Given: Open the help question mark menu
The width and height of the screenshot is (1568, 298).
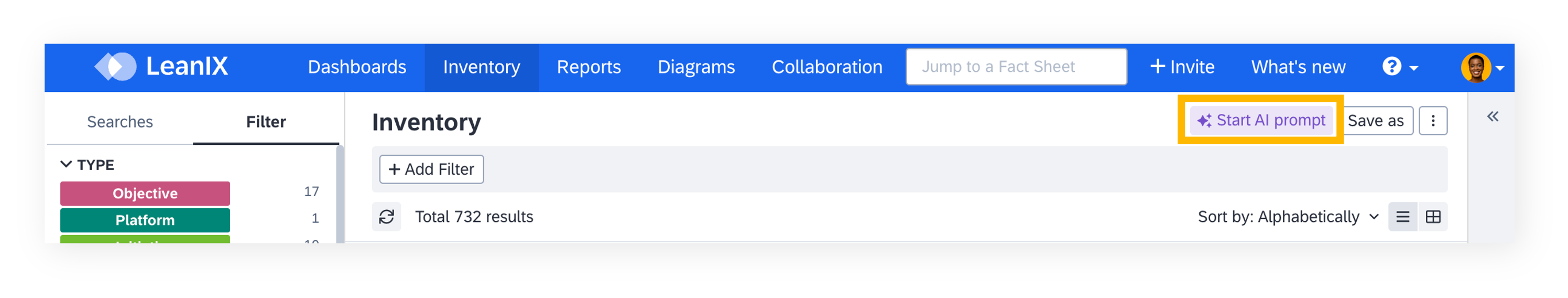Looking at the screenshot, I should pyautogui.click(x=1391, y=66).
